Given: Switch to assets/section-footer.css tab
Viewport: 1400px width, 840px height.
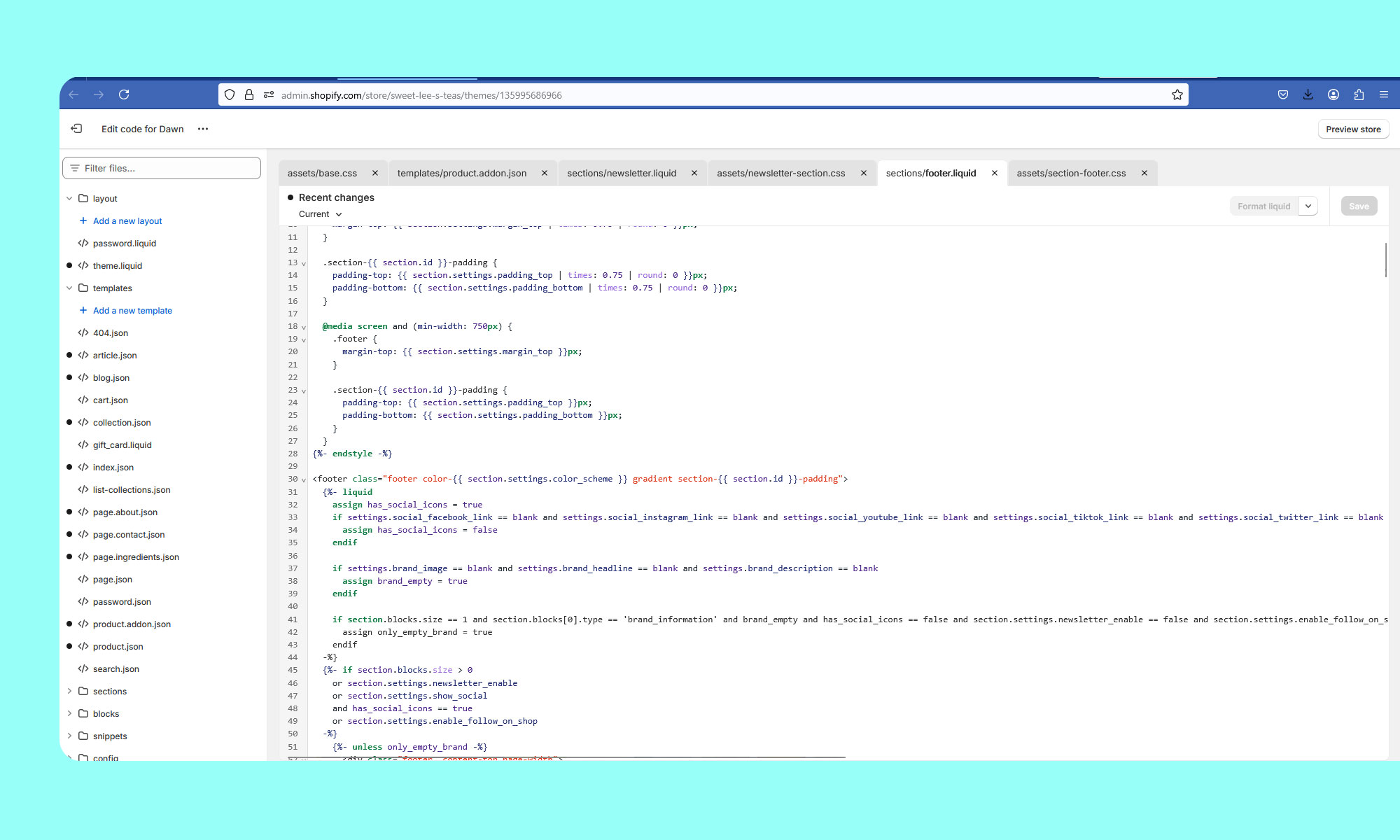Looking at the screenshot, I should click(1071, 174).
